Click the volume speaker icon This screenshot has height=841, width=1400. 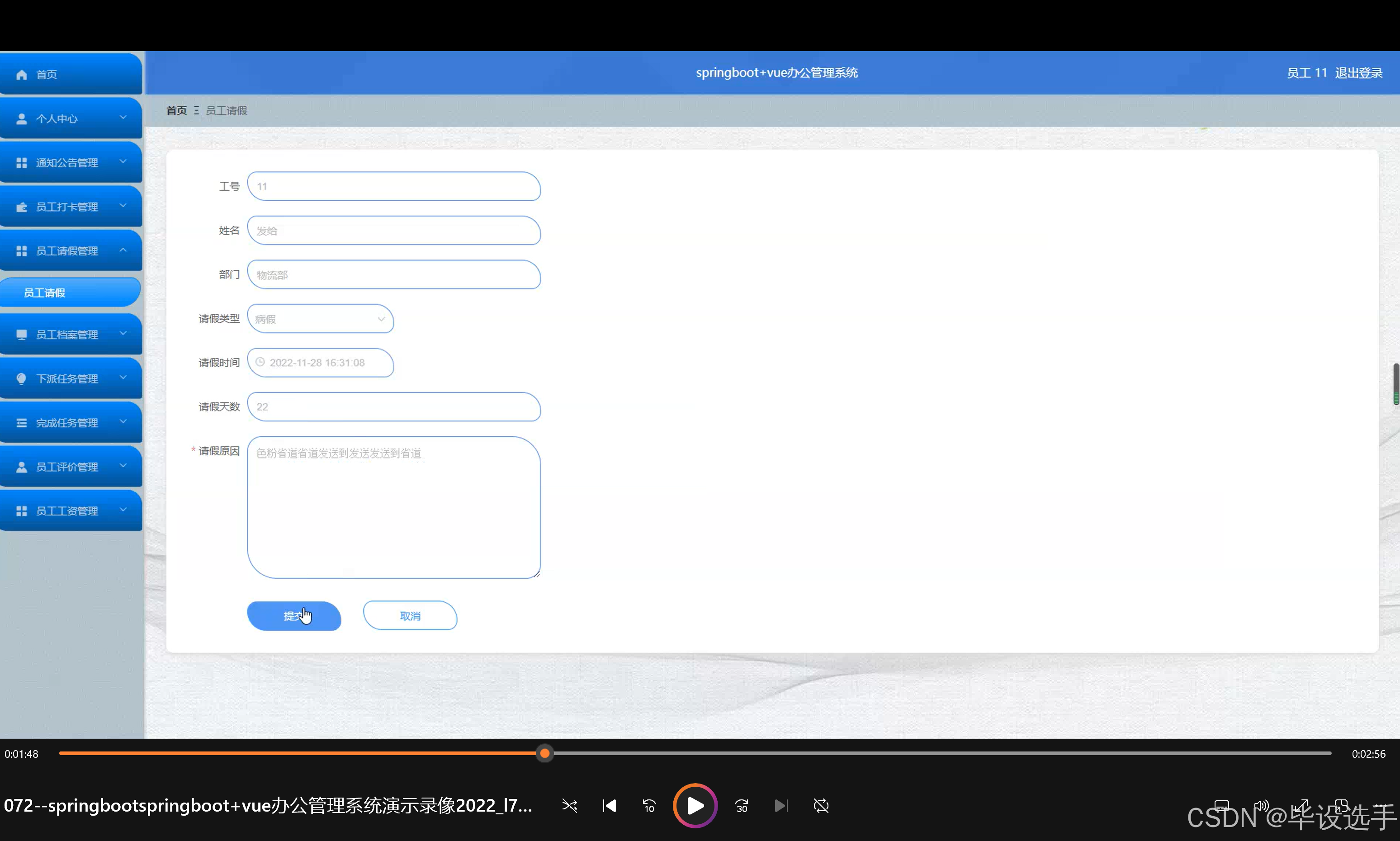[x=1261, y=805]
